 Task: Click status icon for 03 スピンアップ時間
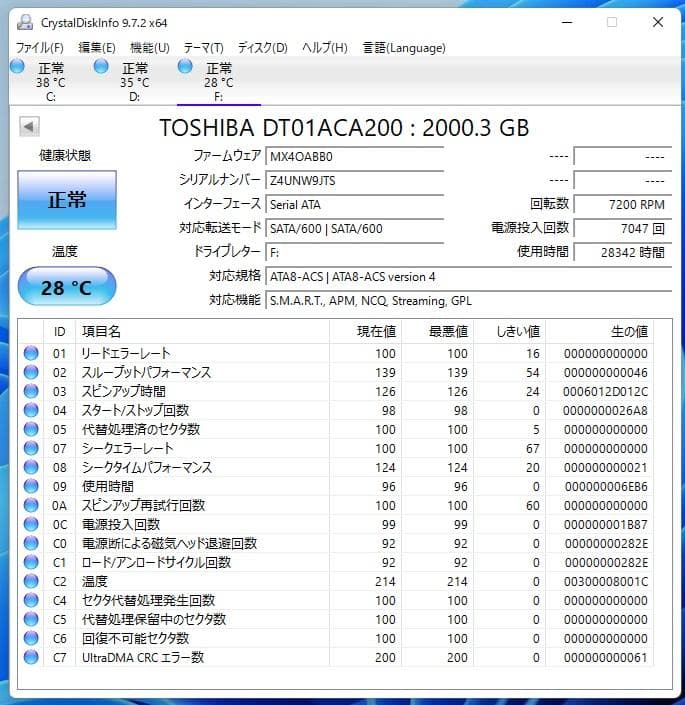click(x=31, y=391)
